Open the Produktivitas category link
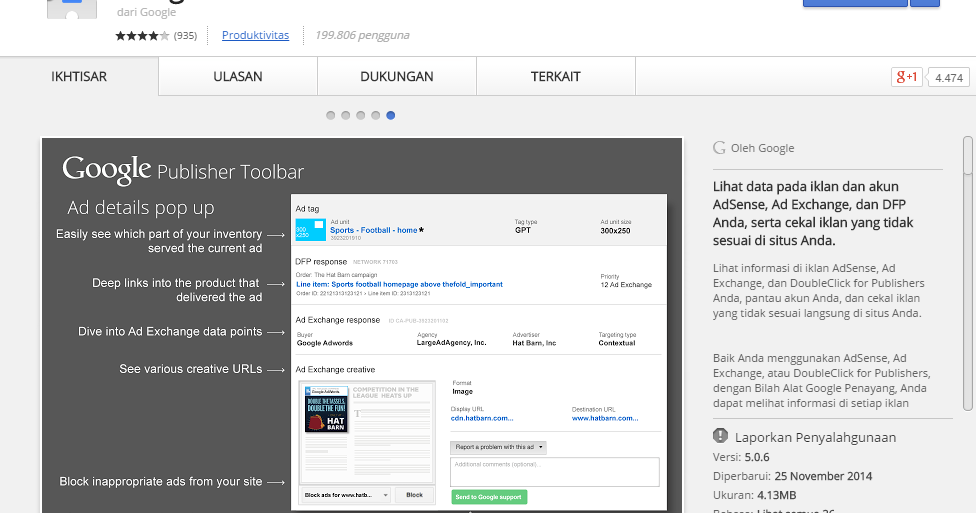The width and height of the screenshot is (976, 513). [255, 35]
